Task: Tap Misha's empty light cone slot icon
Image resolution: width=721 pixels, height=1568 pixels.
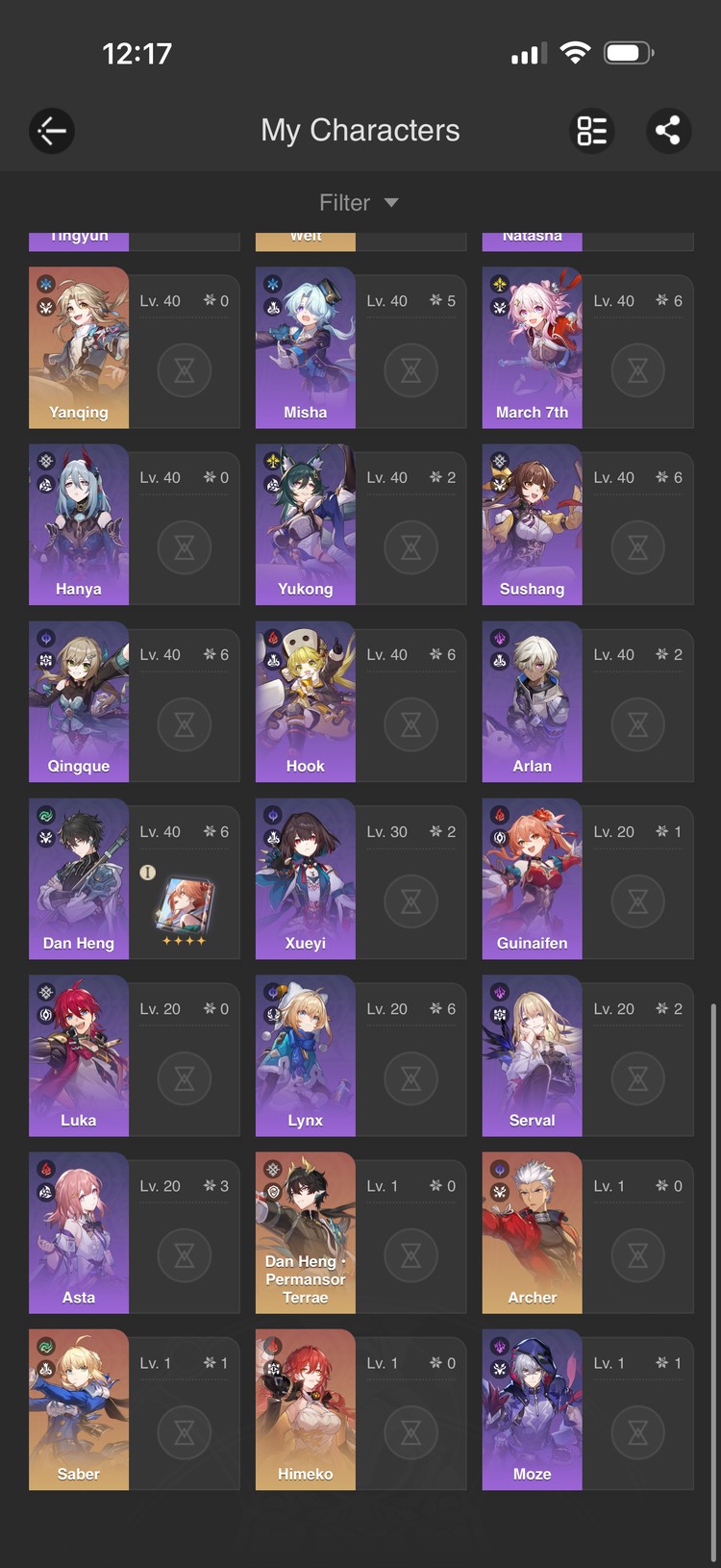Action: (411, 370)
